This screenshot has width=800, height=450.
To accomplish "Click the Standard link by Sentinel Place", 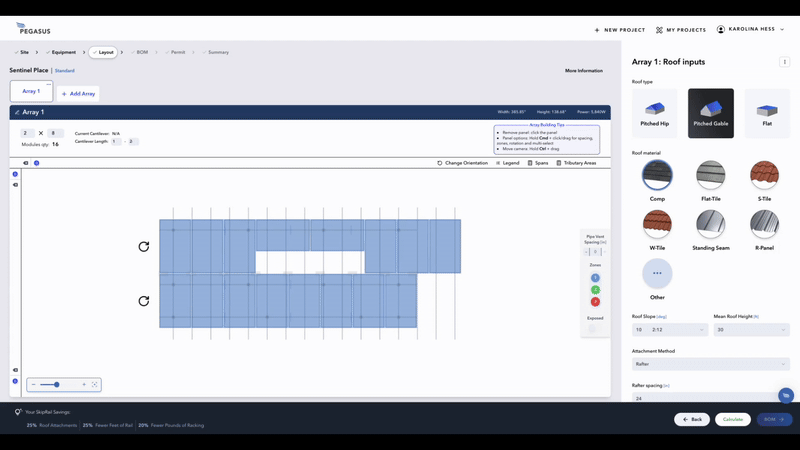I will [x=64, y=71].
